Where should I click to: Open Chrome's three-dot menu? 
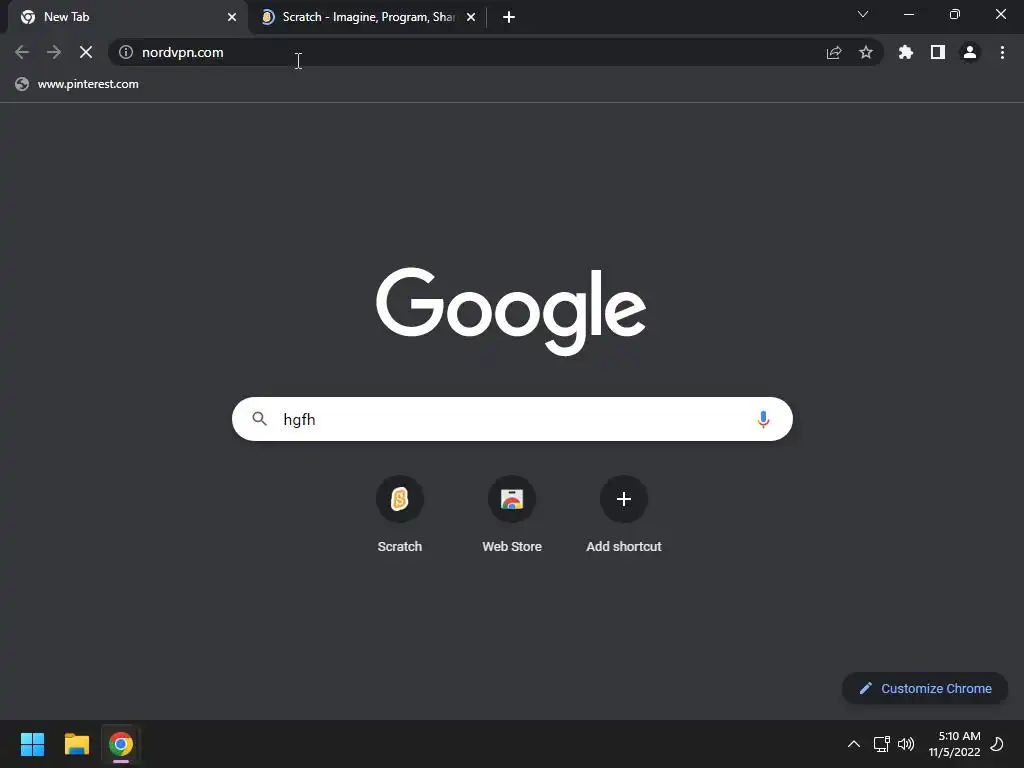(1002, 52)
